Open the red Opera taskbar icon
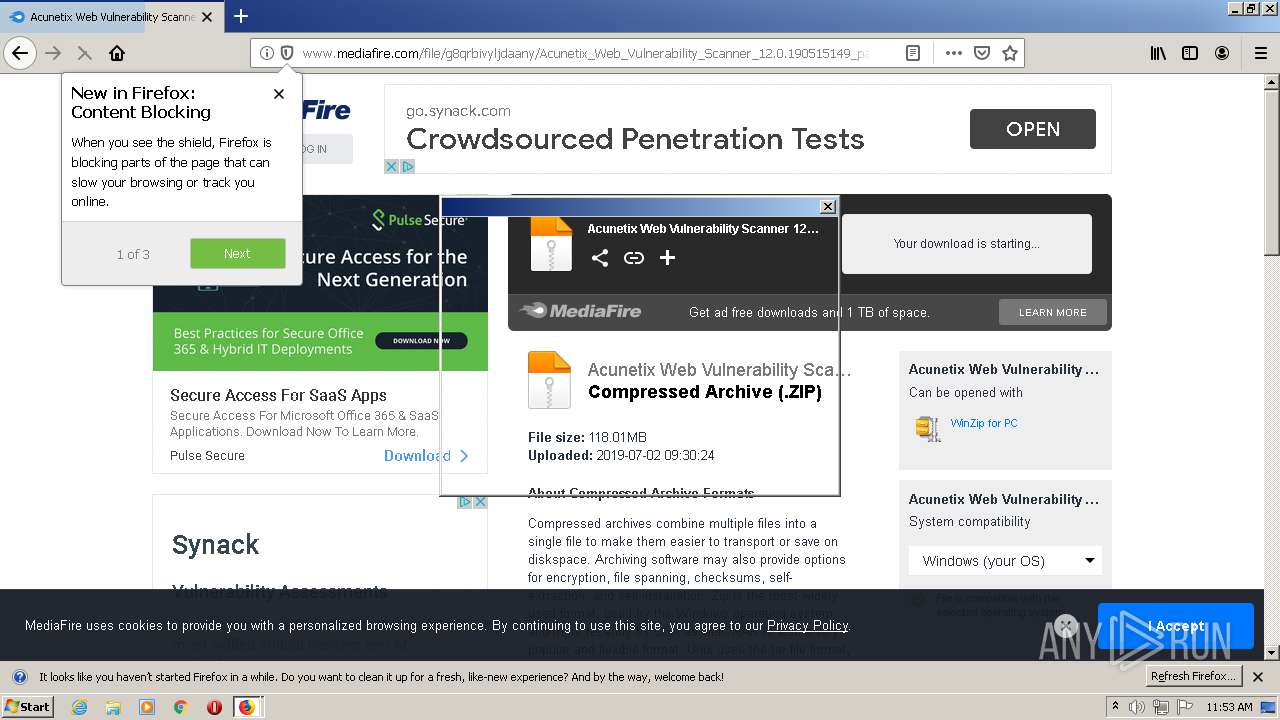This screenshot has width=1280, height=720. (x=214, y=707)
